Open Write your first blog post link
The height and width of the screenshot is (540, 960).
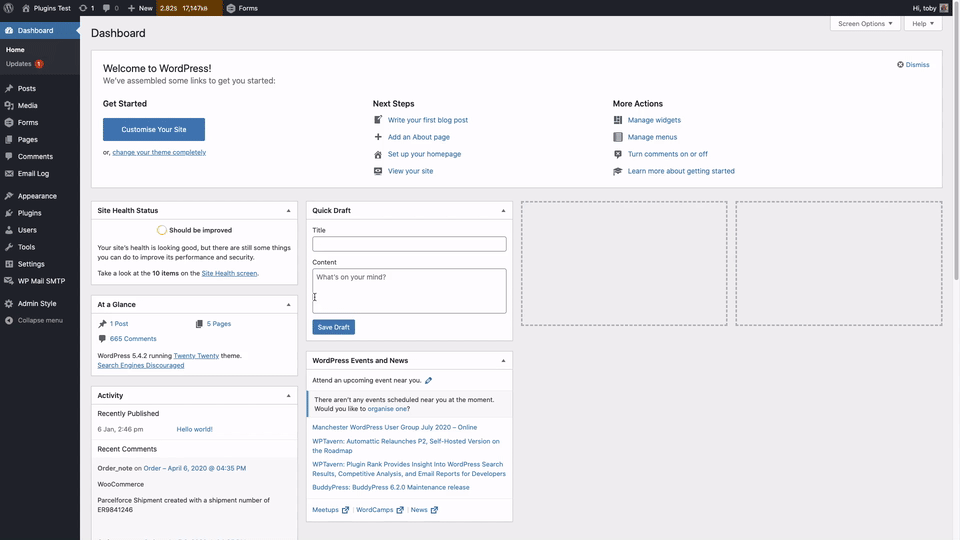click(427, 120)
